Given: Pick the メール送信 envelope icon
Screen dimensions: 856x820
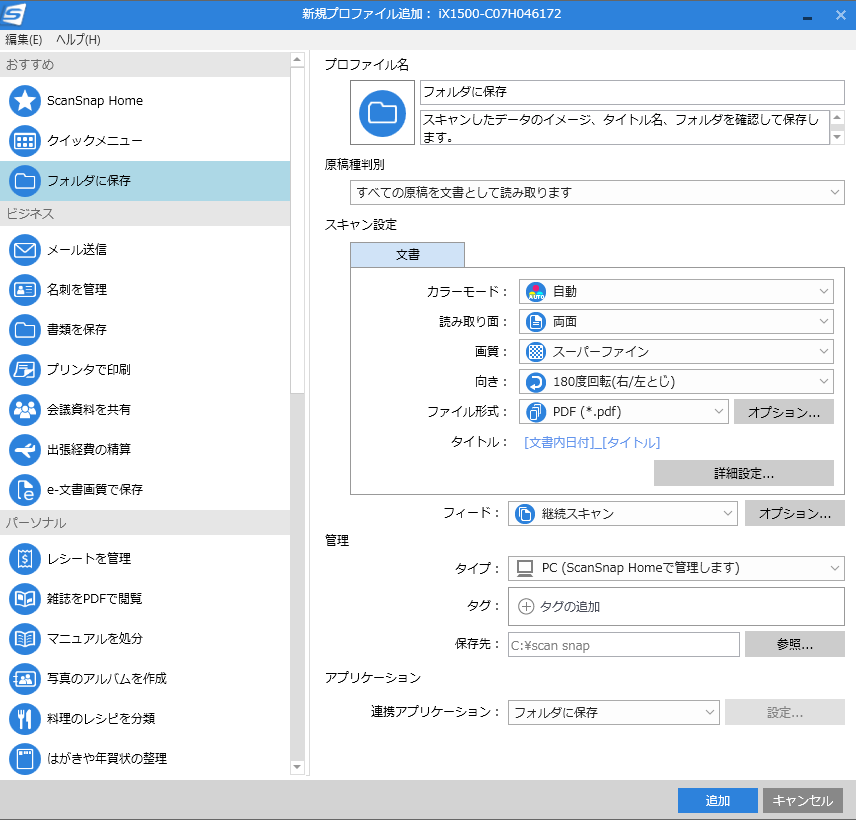Looking at the screenshot, I should pos(25,250).
